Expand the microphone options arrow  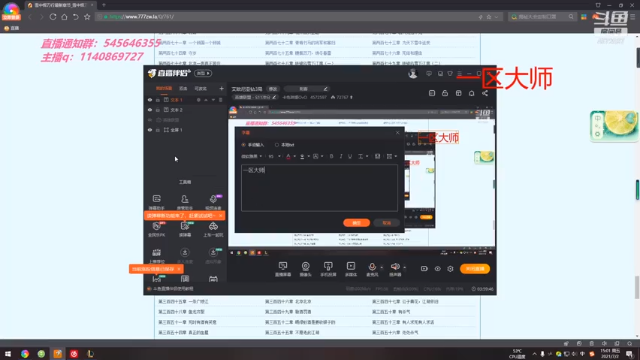click(x=382, y=268)
